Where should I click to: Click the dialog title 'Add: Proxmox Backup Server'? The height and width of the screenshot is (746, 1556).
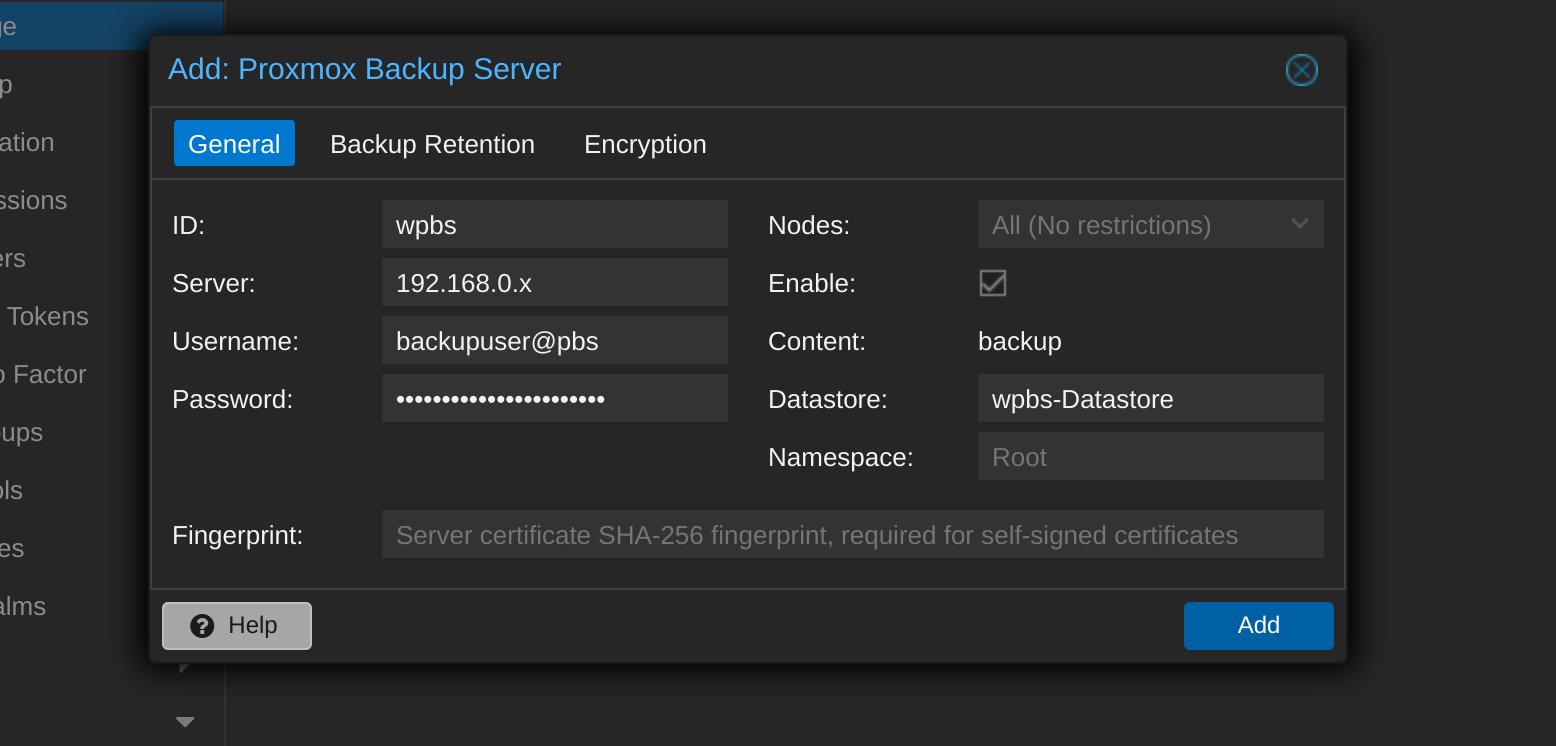365,69
